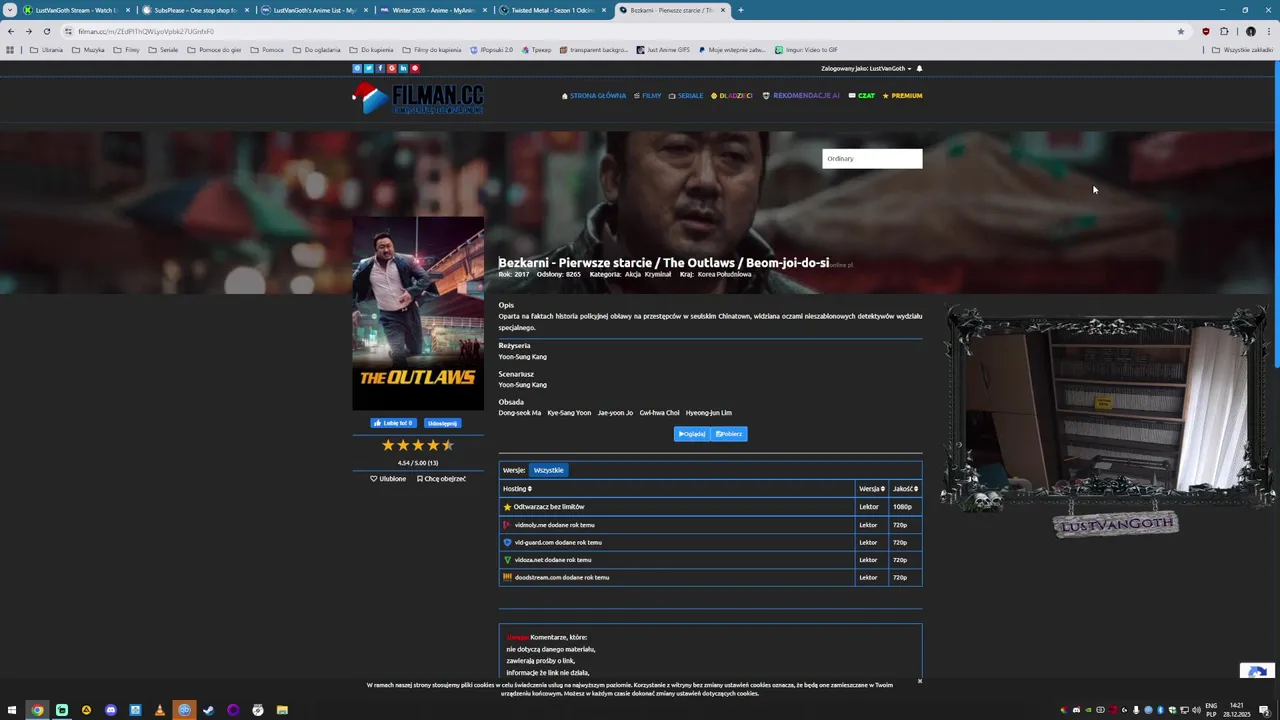Open REKOMENDACJE AI menu item
This screenshot has height=720, width=1280.
(x=801, y=96)
